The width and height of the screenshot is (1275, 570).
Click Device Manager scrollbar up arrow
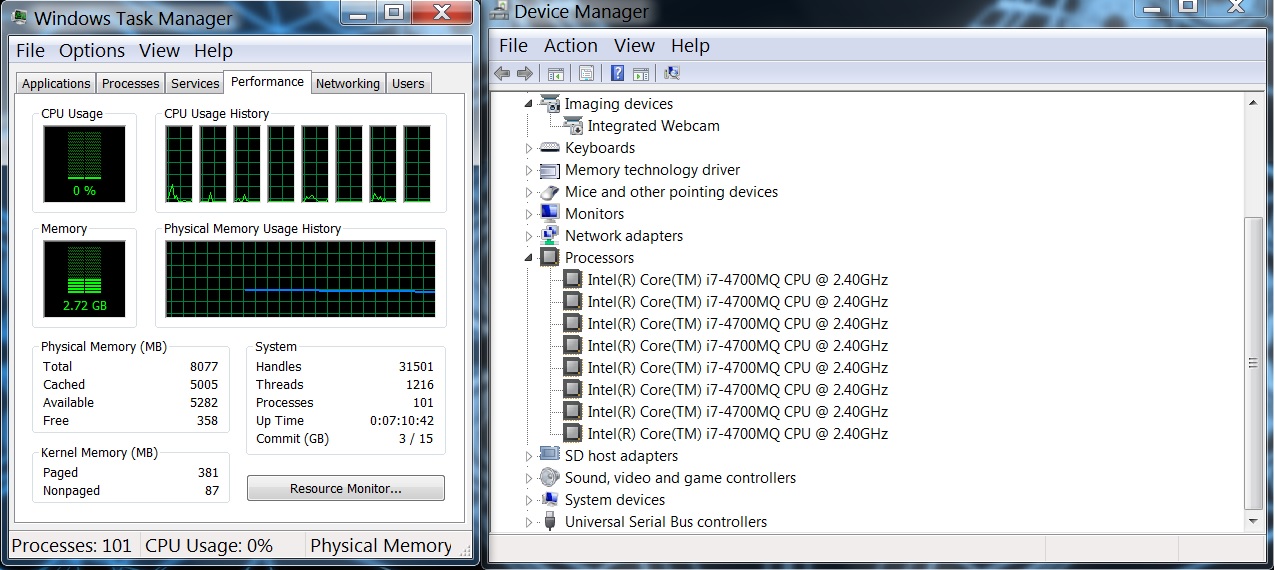1254,103
